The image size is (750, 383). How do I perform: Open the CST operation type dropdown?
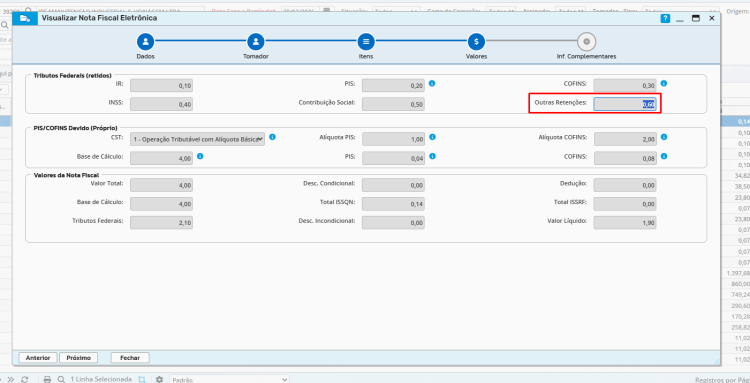(x=198, y=139)
